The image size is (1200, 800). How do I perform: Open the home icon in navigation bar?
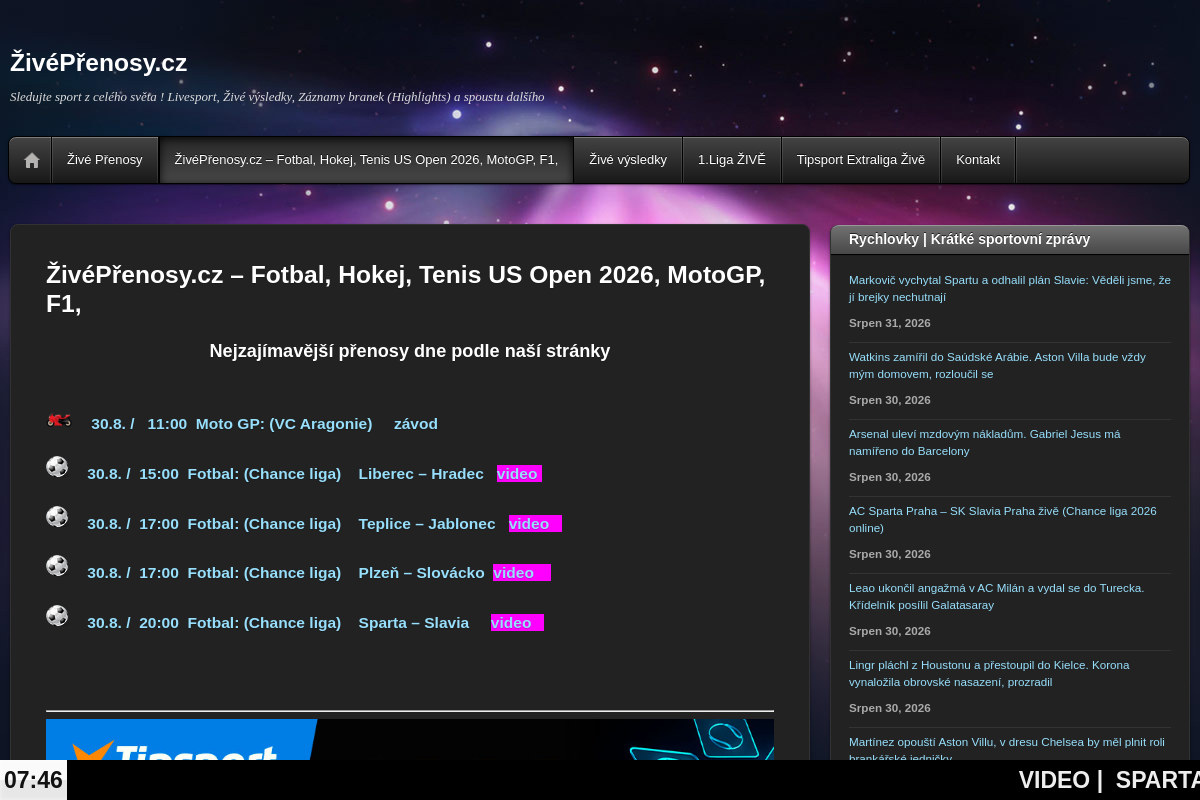31,160
